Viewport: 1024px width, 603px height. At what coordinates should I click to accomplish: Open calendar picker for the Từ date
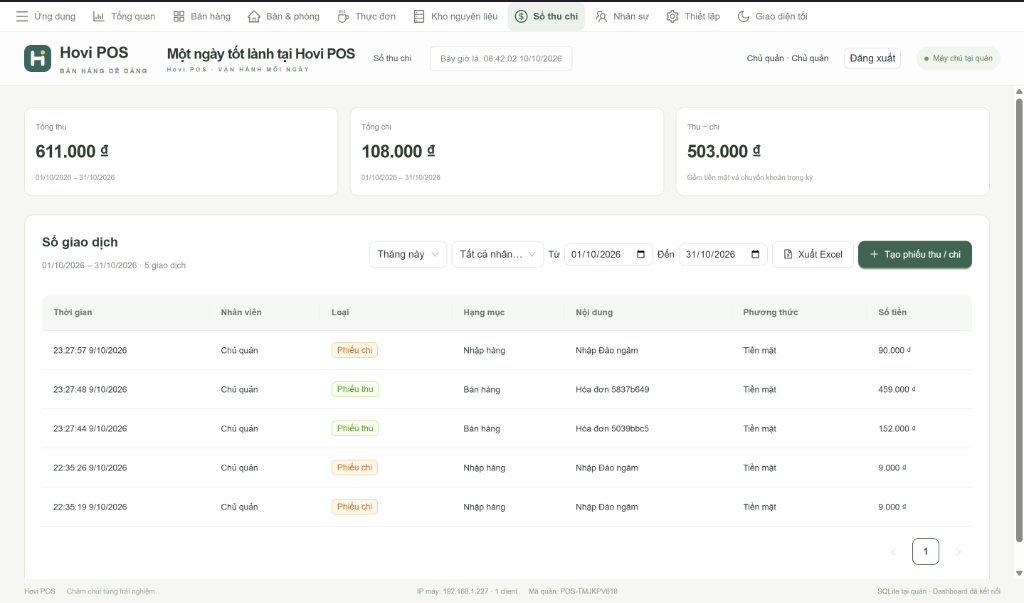pos(641,254)
